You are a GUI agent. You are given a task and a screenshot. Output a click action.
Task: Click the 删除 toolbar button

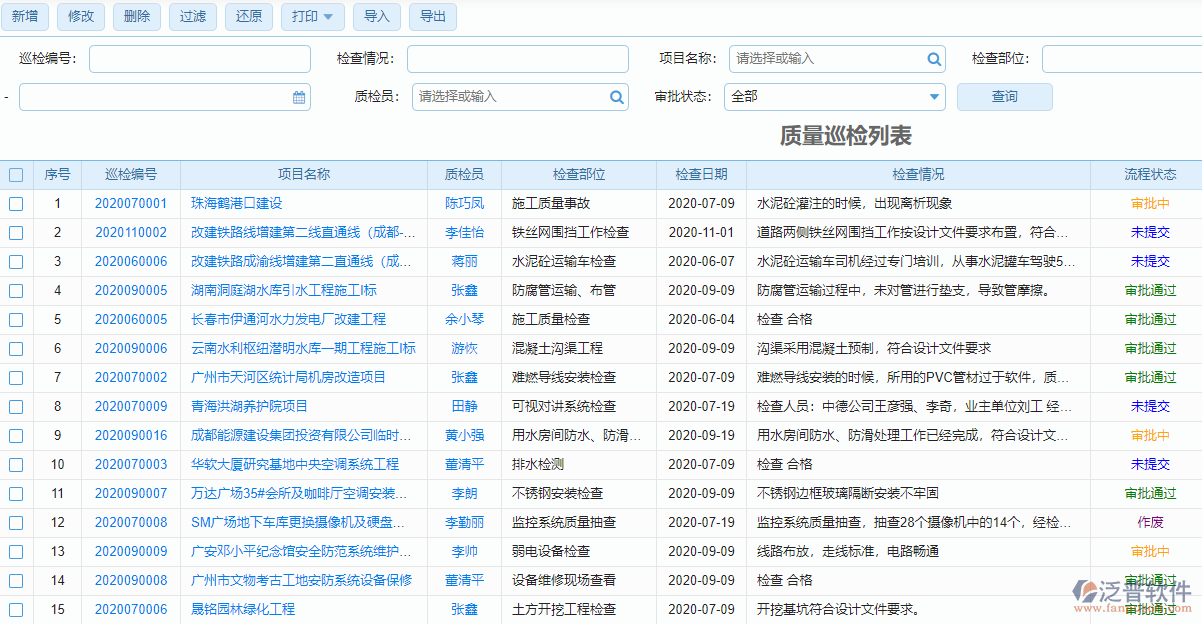point(136,17)
